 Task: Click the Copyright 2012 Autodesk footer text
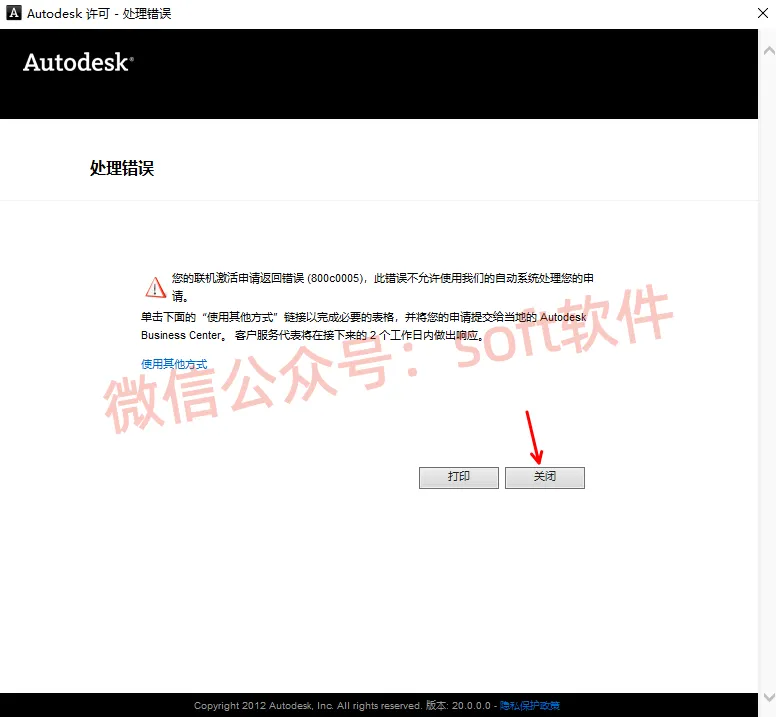point(307,705)
